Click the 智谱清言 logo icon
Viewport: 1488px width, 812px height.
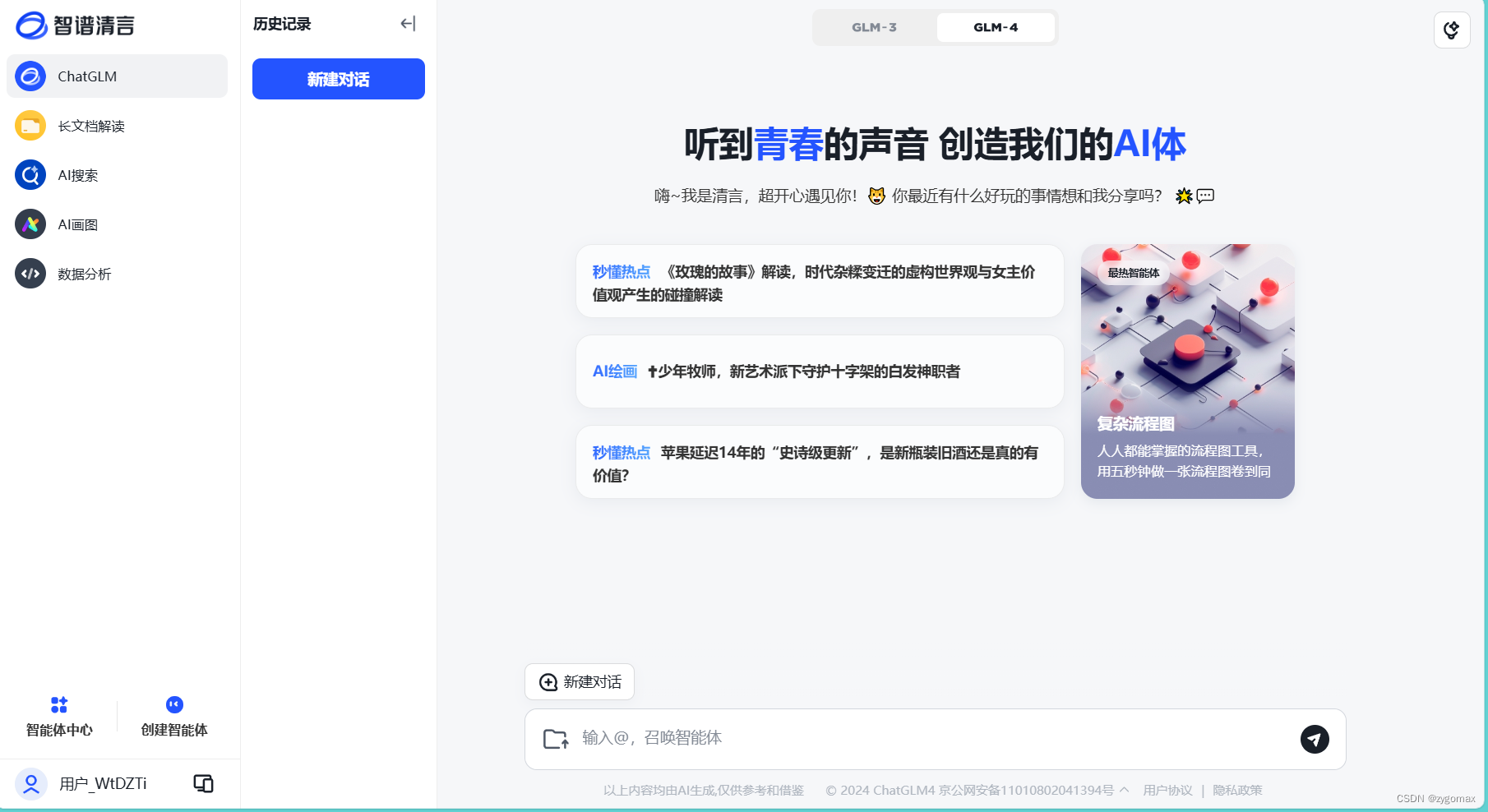(x=31, y=25)
